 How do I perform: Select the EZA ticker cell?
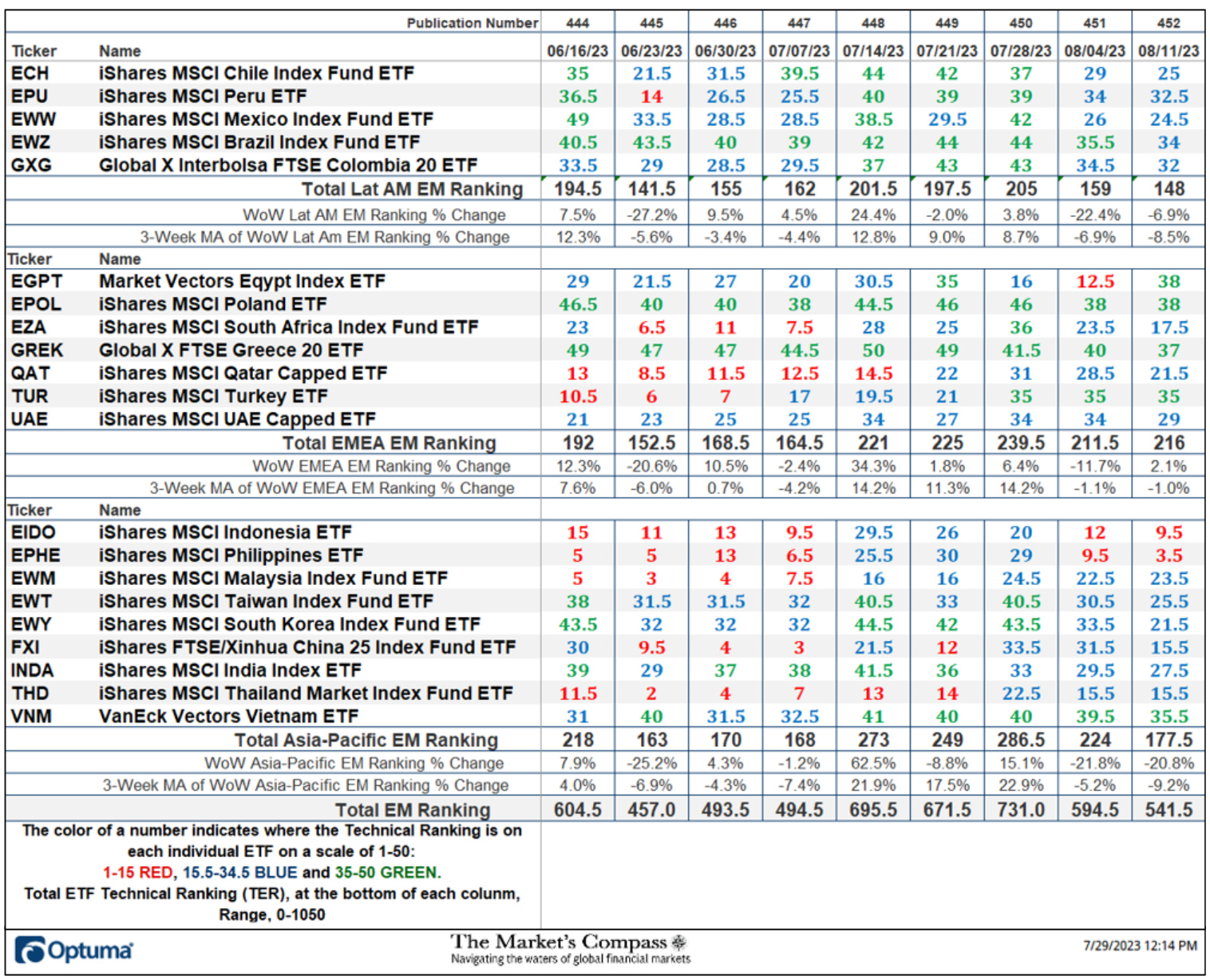click(29, 328)
